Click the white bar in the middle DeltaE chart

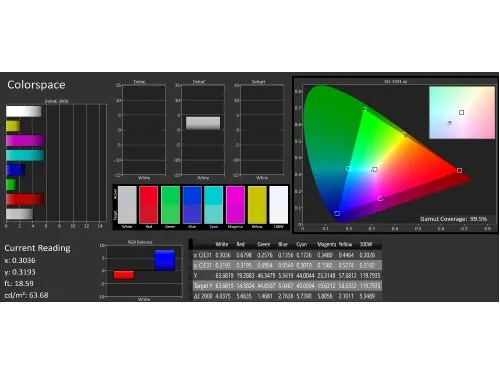tap(203, 123)
